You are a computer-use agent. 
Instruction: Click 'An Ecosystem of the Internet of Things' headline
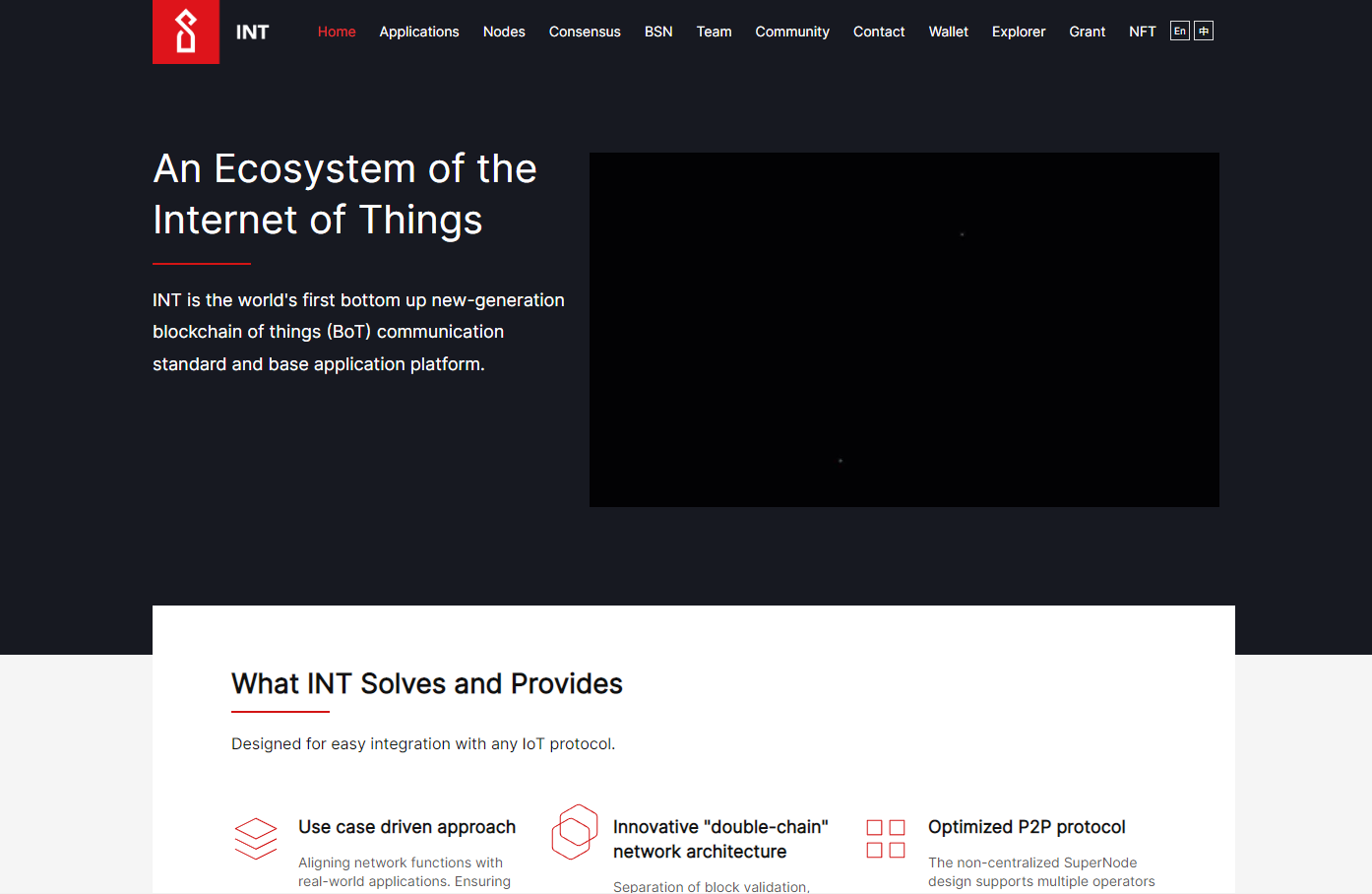point(344,194)
